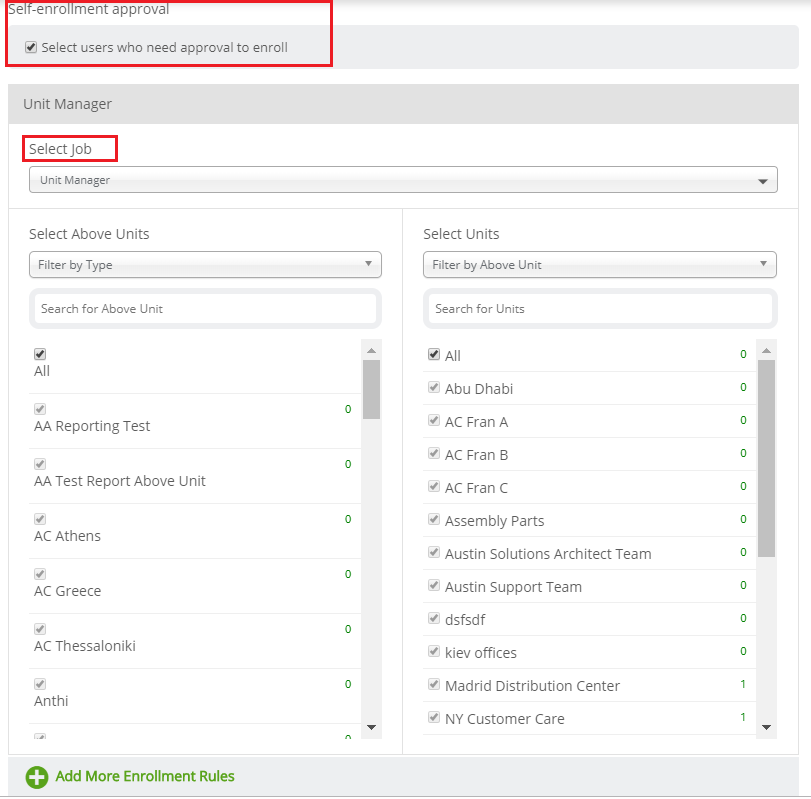Toggle the AC Athens above unit checkbox
The image size is (811, 799).
click(40, 519)
